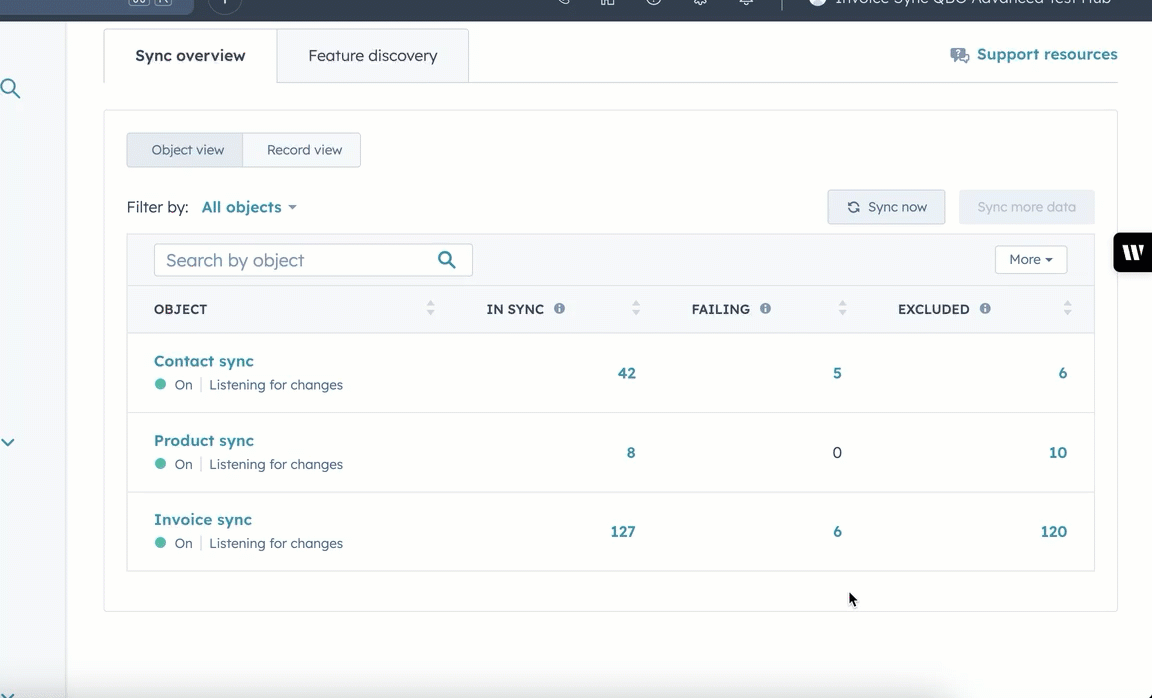Click green status dot under Product sync
Viewport: 1152px width, 698px height.
(x=160, y=464)
